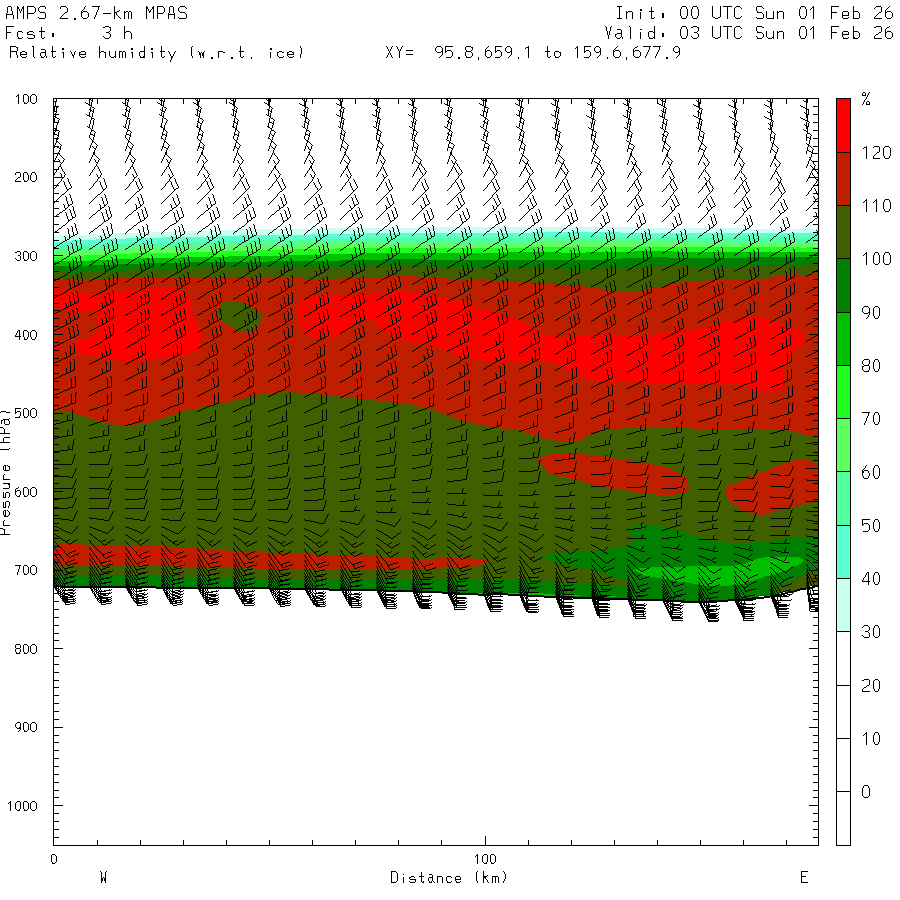Click the green colorbar swatch between 80 and 90
Screen dimensions: 900x900
pos(843,339)
